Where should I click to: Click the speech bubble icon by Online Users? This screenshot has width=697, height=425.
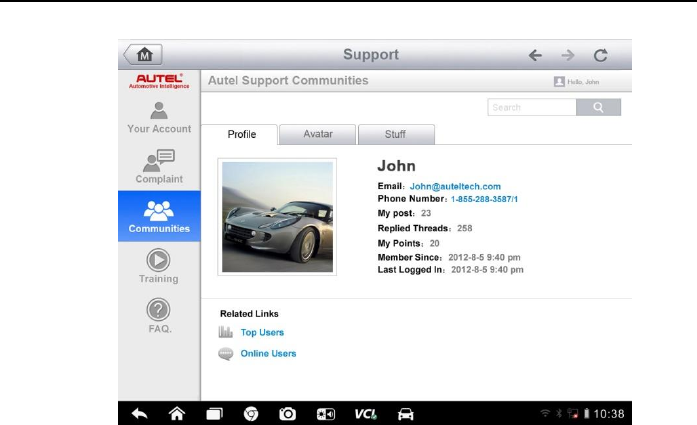tap(225, 354)
